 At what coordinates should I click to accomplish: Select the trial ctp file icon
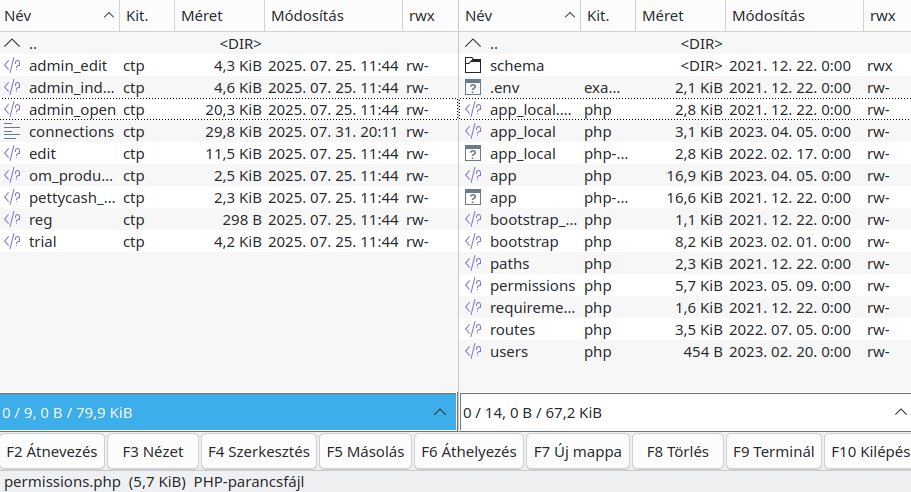pos(12,242)
